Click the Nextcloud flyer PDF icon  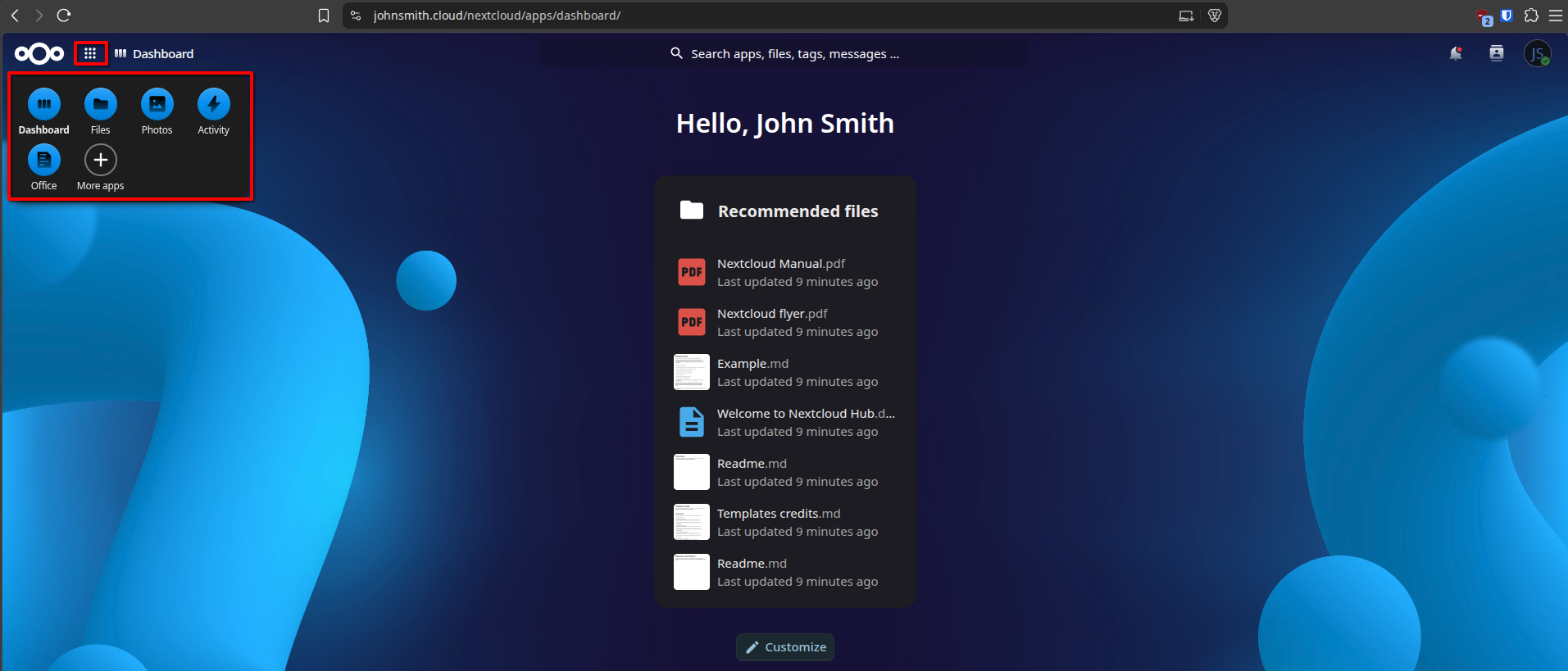(x=692, y=322)
